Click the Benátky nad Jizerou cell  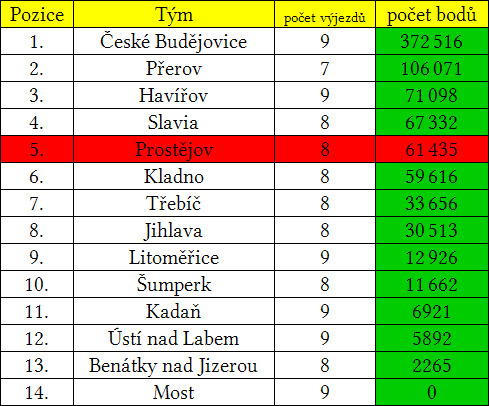tap(174, 365)
